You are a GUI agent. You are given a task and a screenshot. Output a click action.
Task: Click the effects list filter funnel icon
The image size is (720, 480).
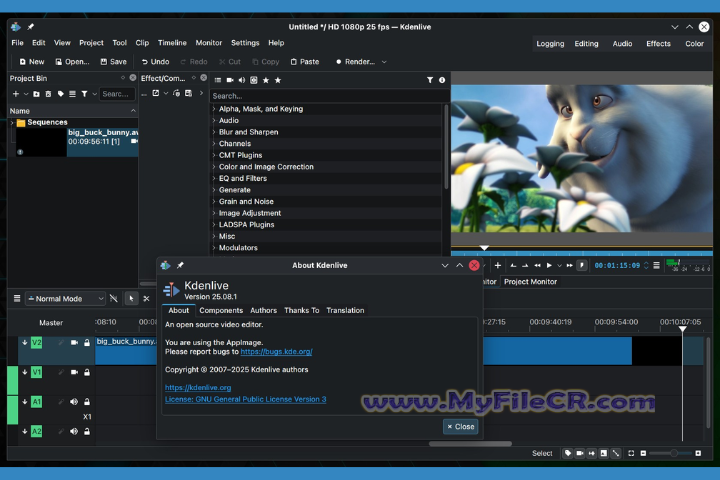tap(430, 80)
